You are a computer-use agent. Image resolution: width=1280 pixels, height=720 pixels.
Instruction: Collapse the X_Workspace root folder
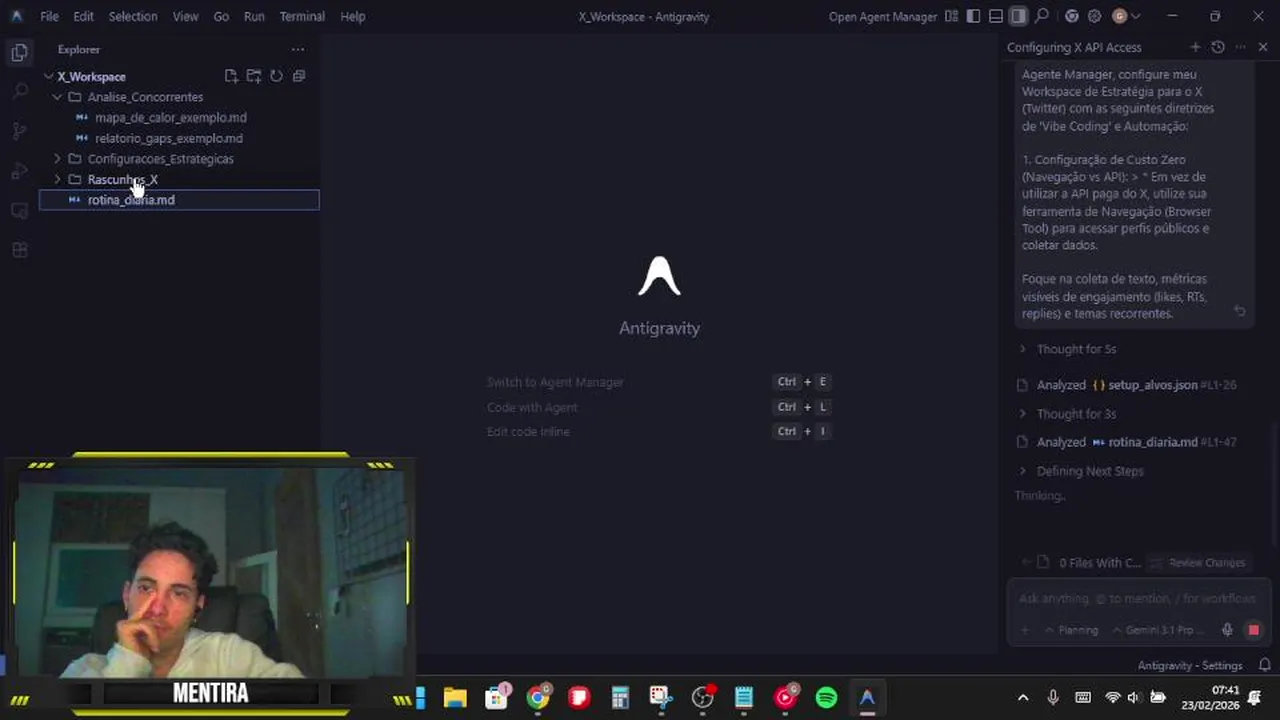(49, 76)
